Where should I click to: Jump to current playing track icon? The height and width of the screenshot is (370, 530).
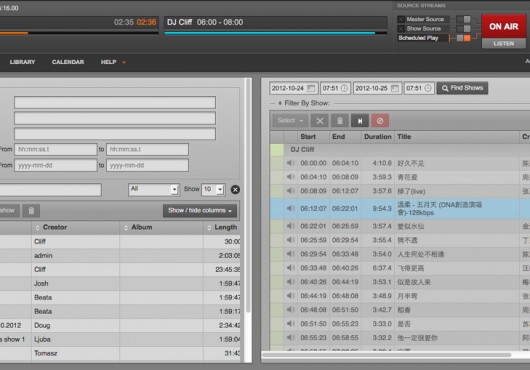pos(360,121)
